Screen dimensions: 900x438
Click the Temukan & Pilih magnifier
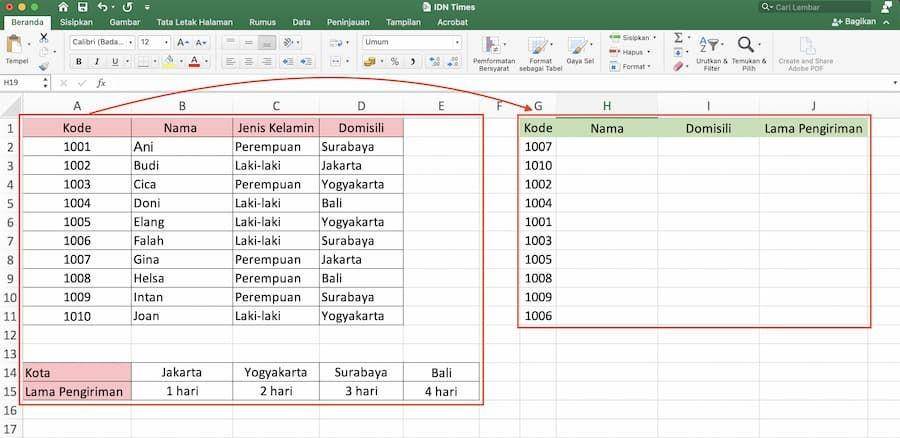[x=748, y=53]
